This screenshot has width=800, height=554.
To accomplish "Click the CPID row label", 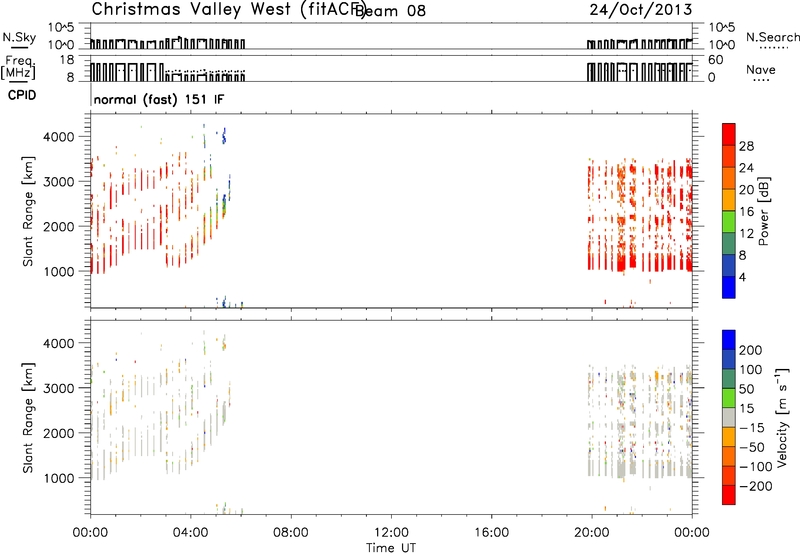I will 22,95.
